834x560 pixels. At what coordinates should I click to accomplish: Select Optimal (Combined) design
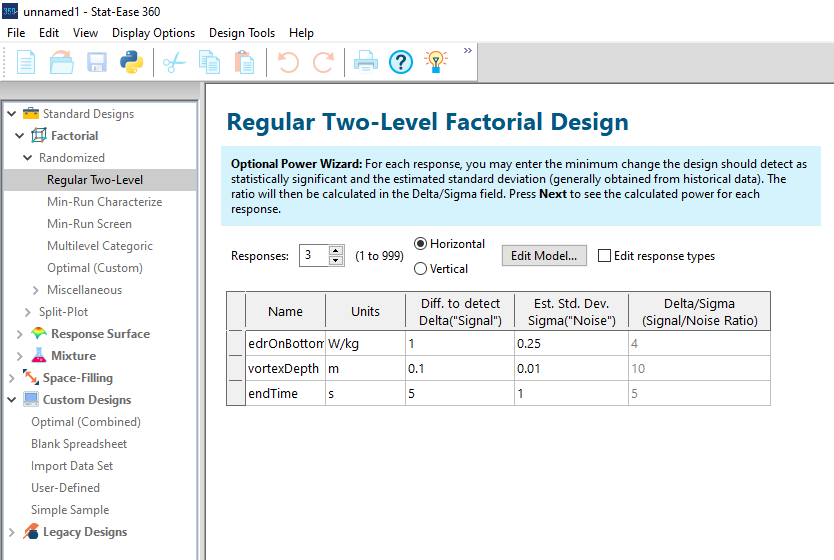click(x=86, y=422)
